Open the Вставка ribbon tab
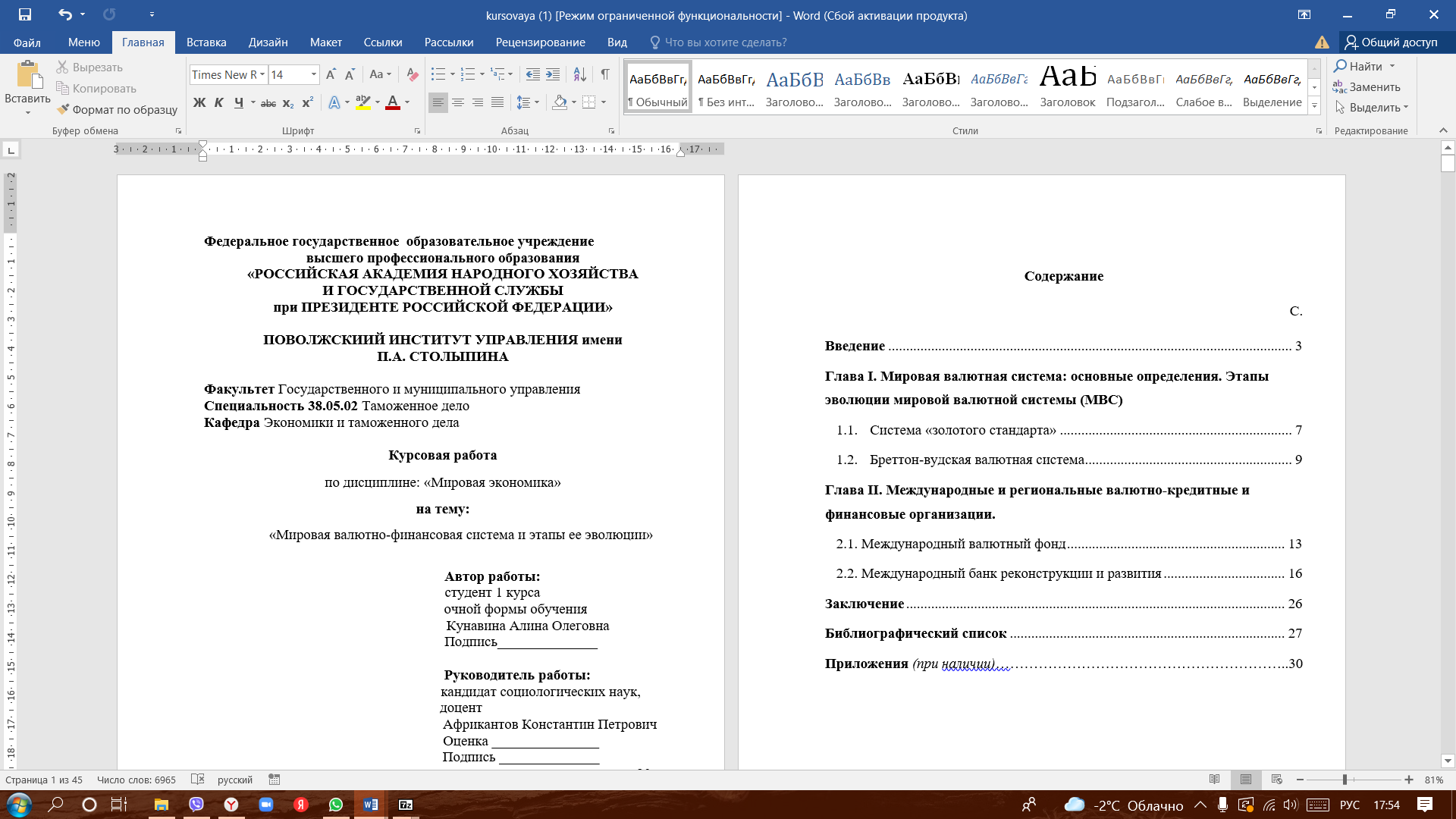The height and width of the screenshot is (819, 1456). click(206, 42)
